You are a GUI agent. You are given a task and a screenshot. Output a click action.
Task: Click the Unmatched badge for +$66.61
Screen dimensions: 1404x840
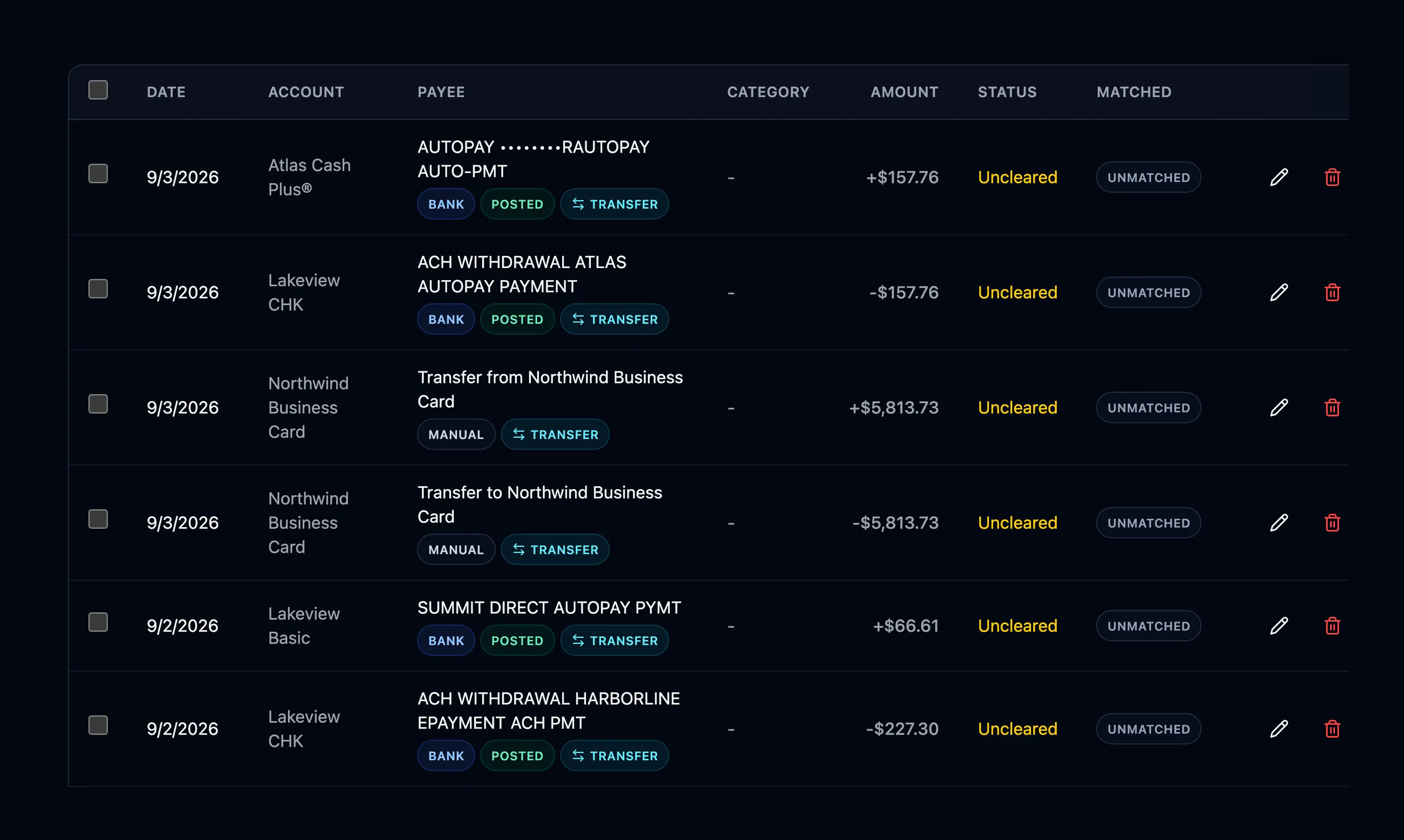[1148, 626]
